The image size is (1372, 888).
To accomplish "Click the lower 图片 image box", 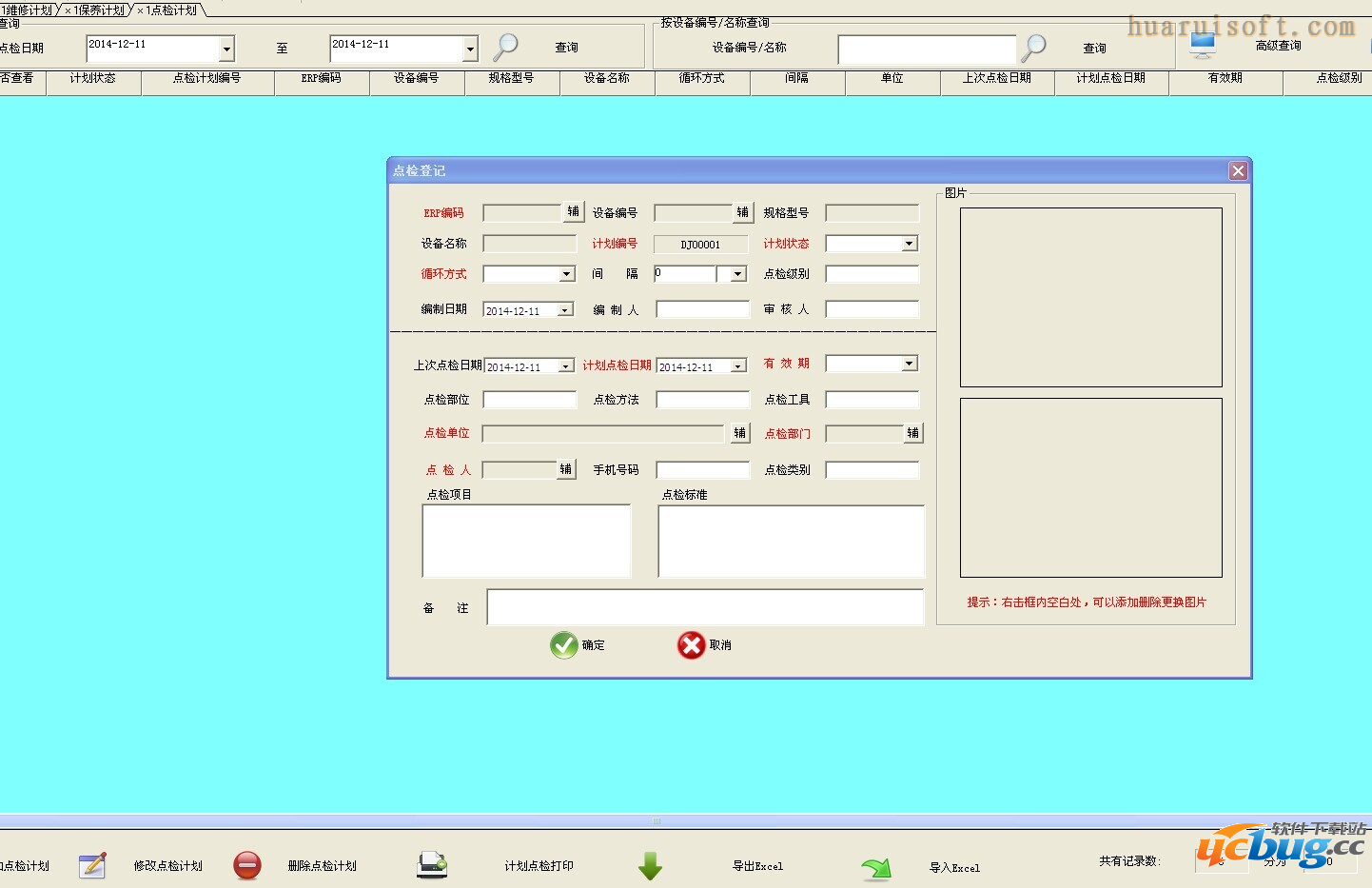I will tap(1091, 487).
